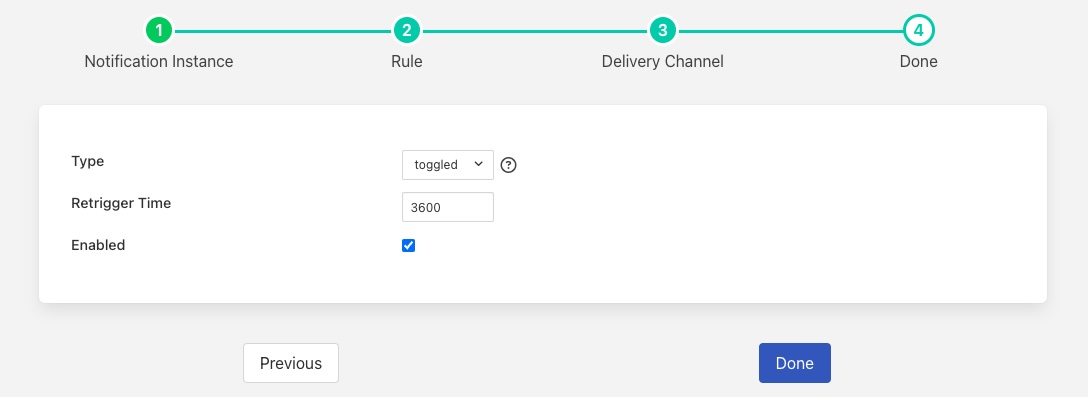Jump to Notification Instance step label
Image resolution: width=1088 pixels, height=397 pixels.
(159, 61)
